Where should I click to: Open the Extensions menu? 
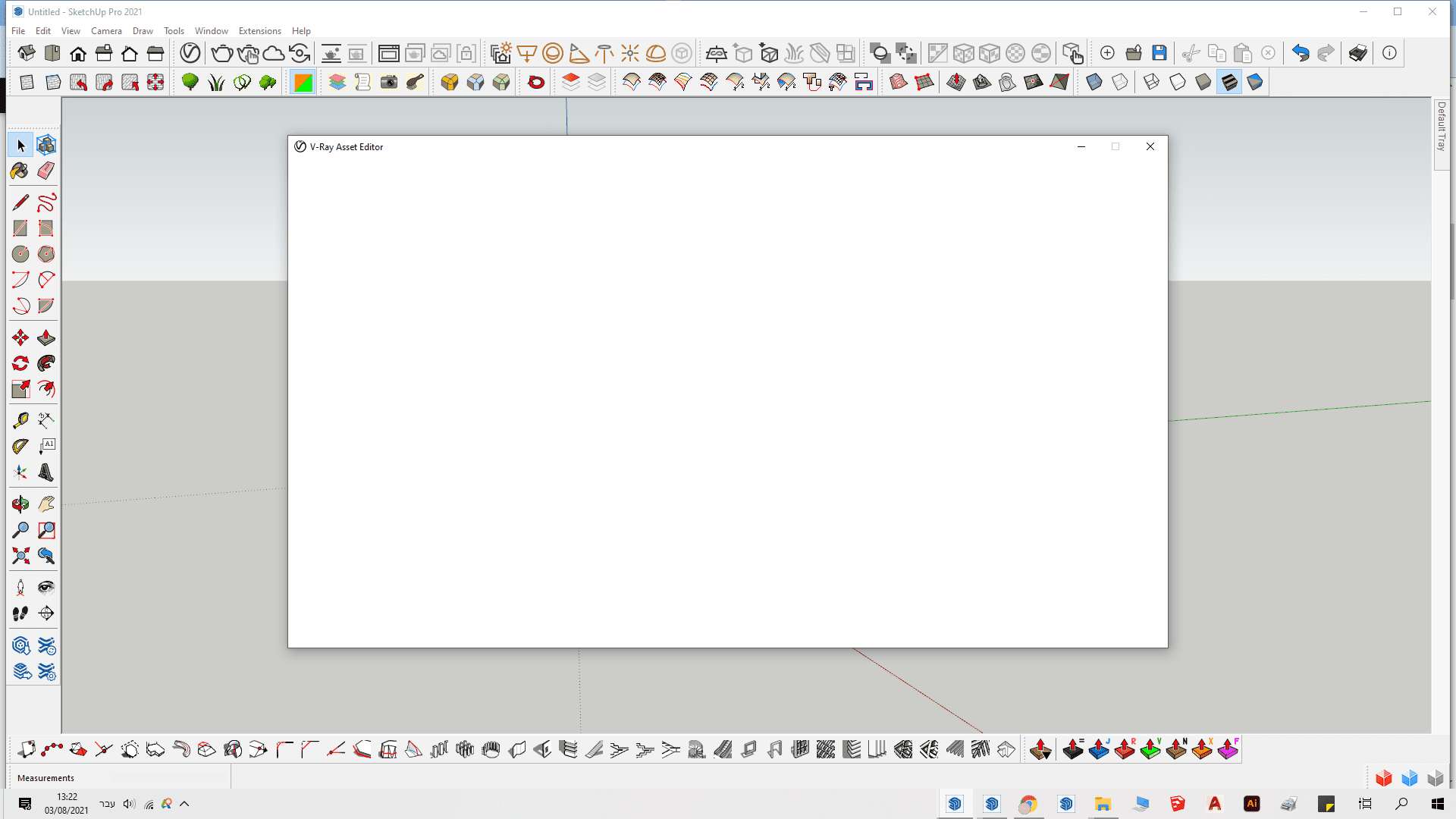(x=259, y=31)
